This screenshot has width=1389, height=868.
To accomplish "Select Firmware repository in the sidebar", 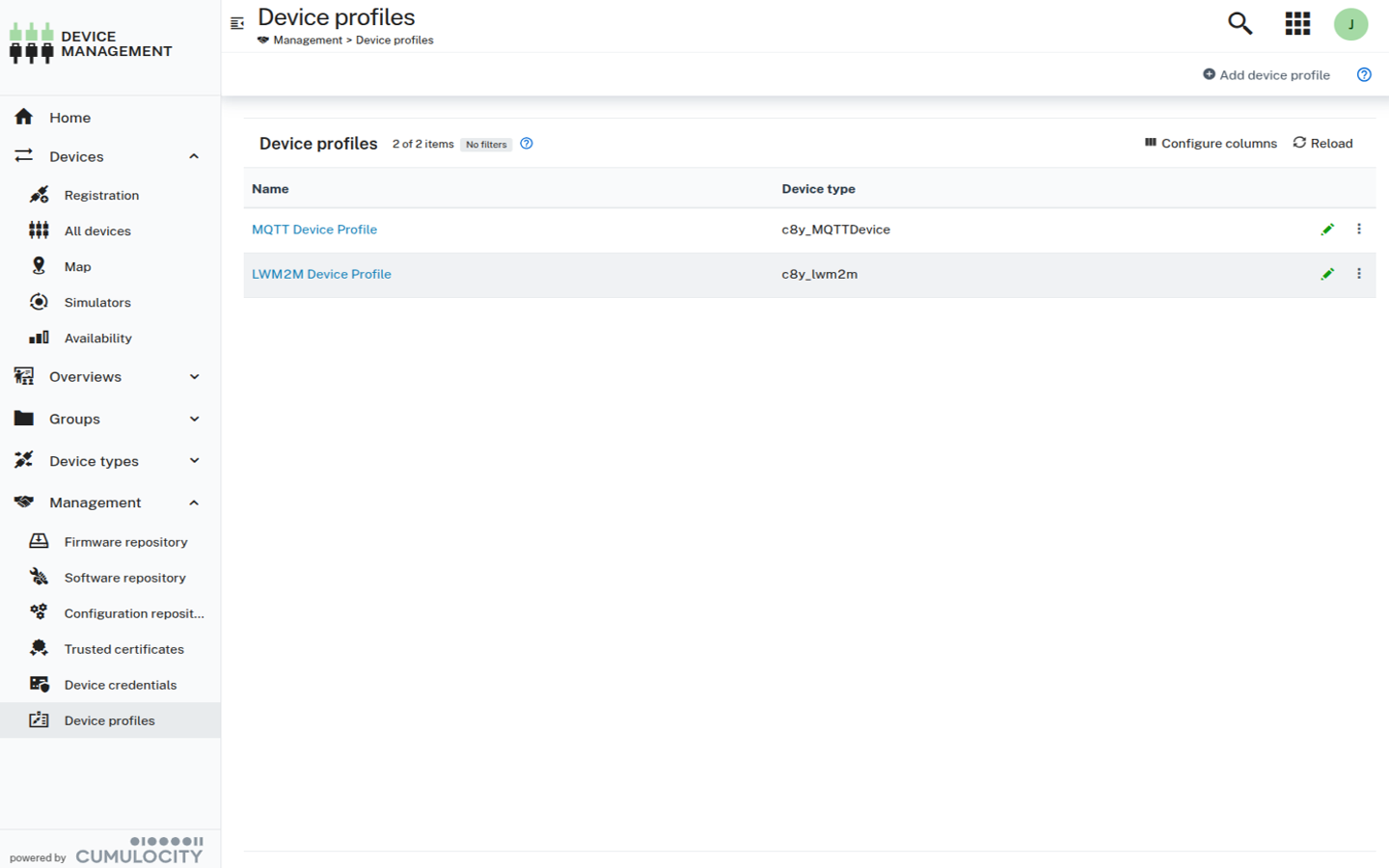I will tap(124, 541).
